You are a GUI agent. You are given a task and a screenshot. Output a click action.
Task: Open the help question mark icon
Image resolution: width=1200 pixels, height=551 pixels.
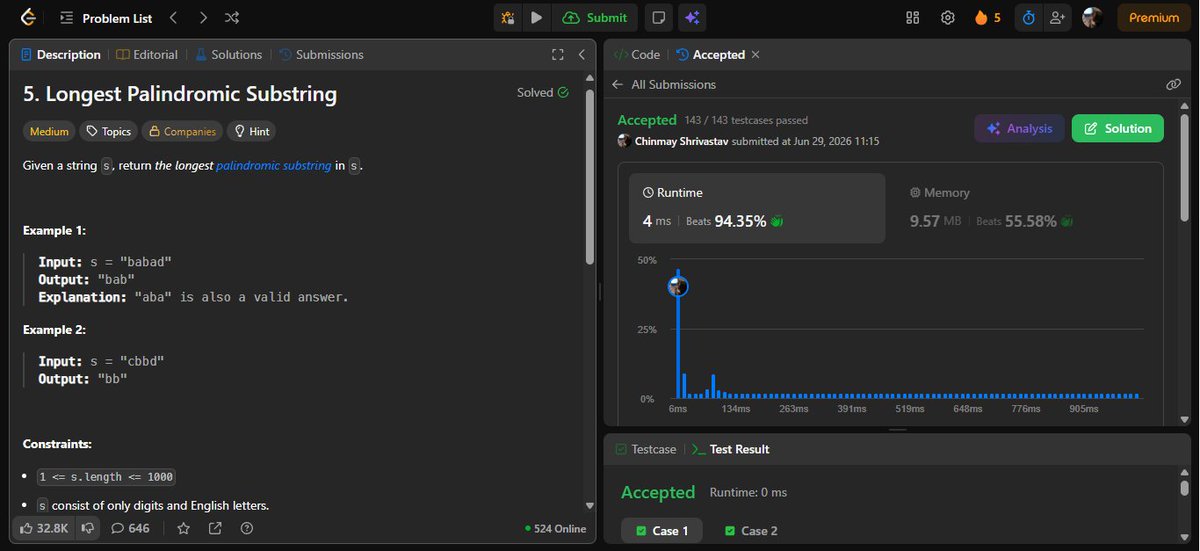[247, 528]
